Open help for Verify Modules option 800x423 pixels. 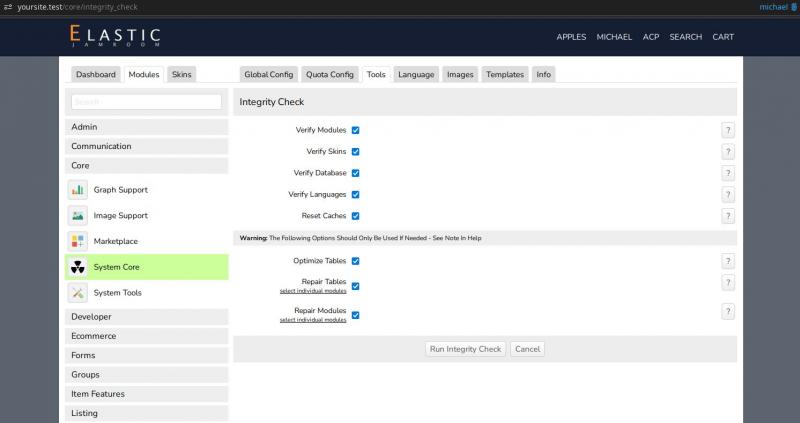point(728,131)
